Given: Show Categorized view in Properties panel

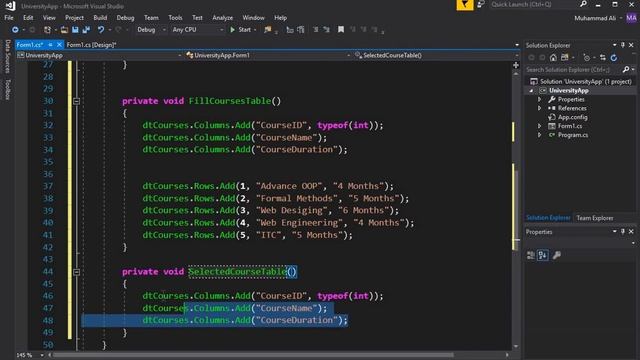Looking at the screenshot, I should pyautogui.click(x=531, y=256).
